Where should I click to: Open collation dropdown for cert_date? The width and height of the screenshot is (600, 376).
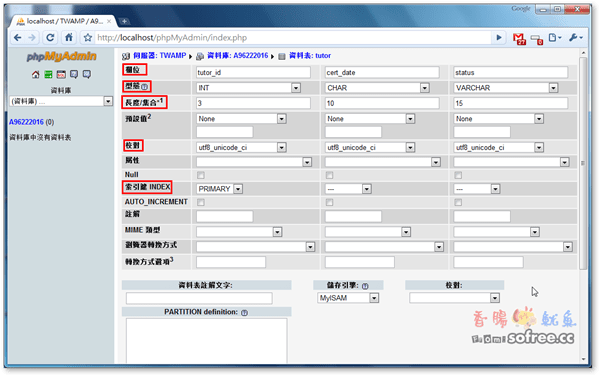tap(370, 147)
